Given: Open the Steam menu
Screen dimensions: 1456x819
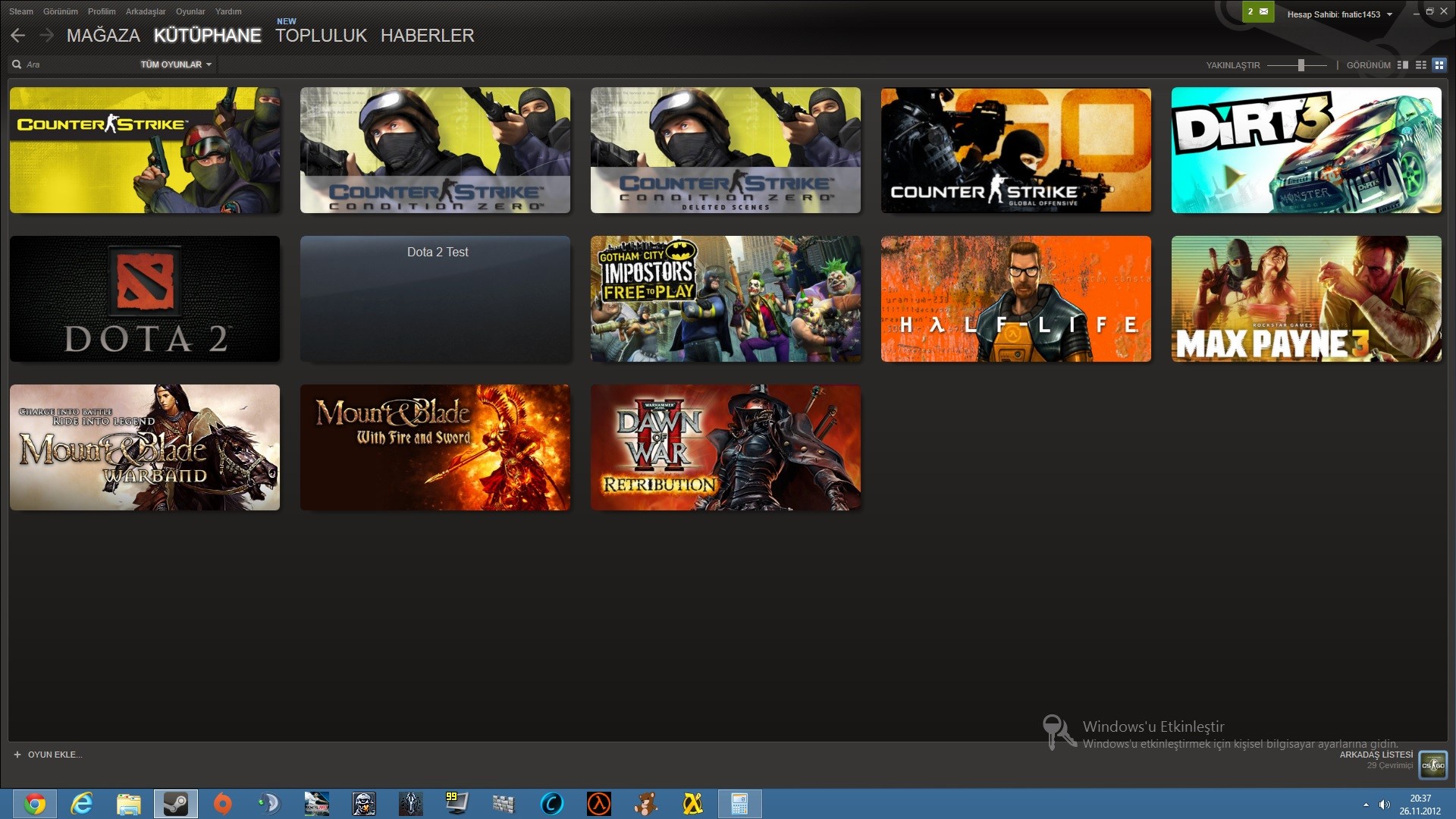Looking at the screenshot, I should [x=20, y=11].
